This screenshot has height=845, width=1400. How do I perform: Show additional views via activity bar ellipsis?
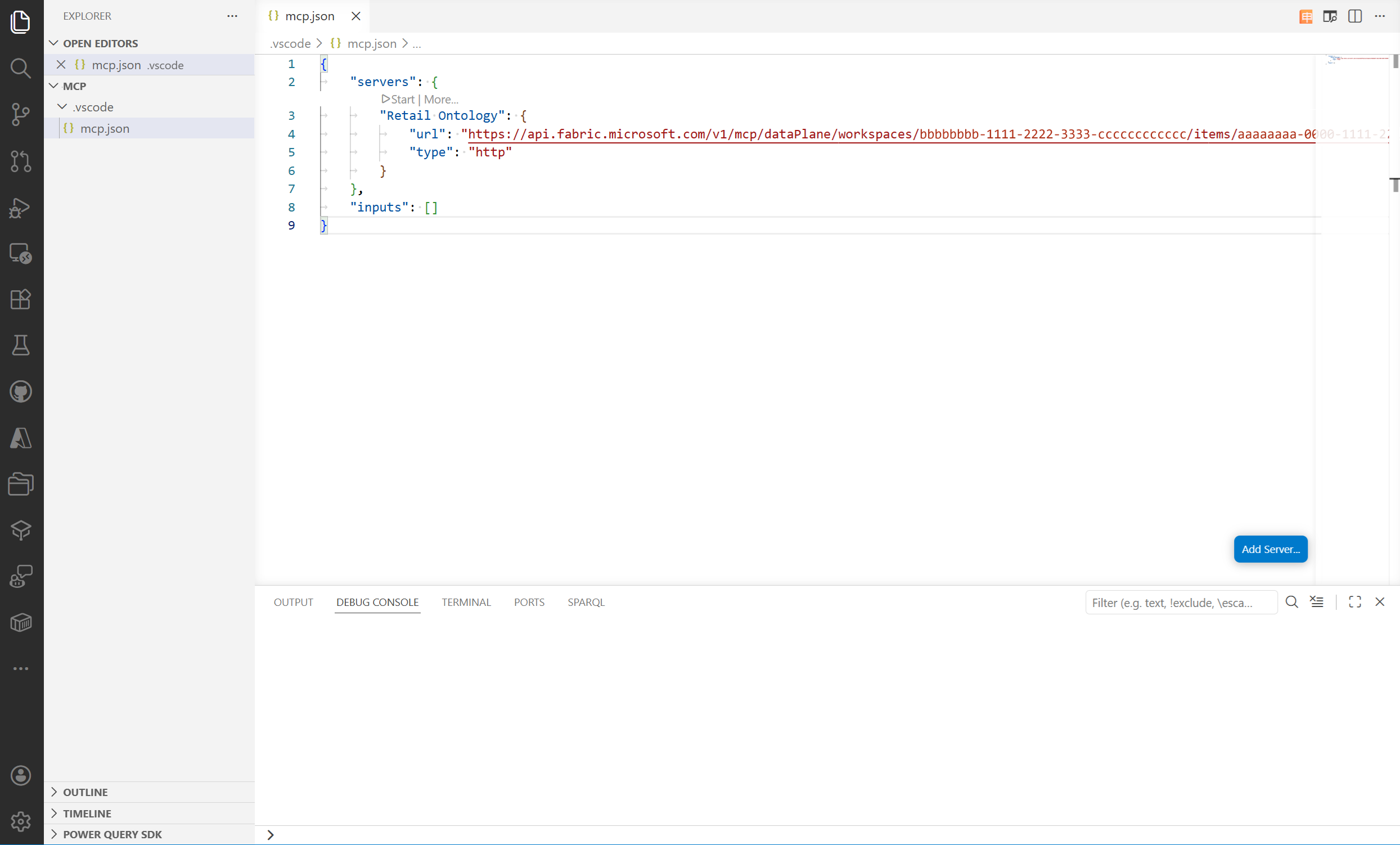(x=21, y=668)
